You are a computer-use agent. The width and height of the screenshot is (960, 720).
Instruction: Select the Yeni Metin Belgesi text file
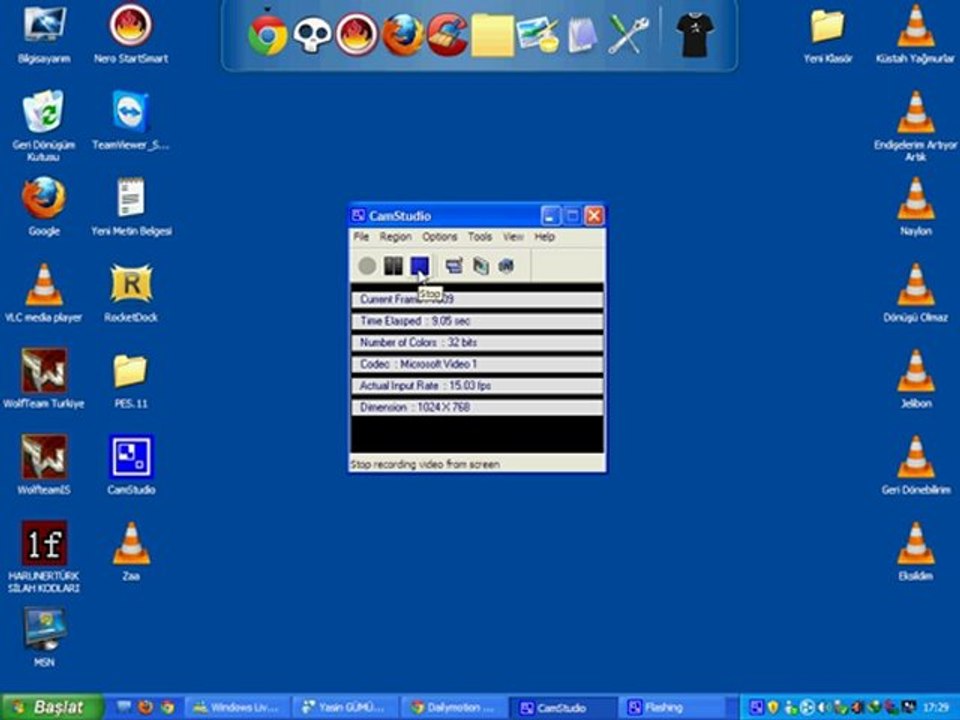131,206
